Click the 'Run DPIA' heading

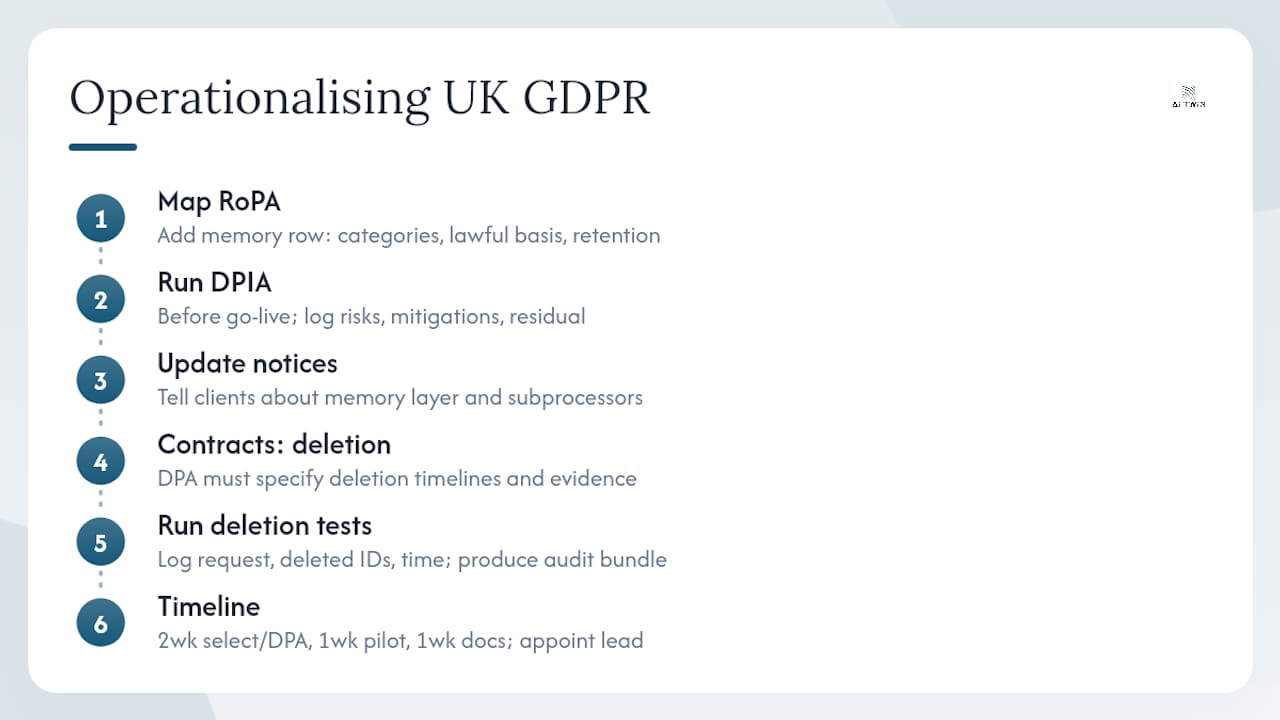coord(214,283)
